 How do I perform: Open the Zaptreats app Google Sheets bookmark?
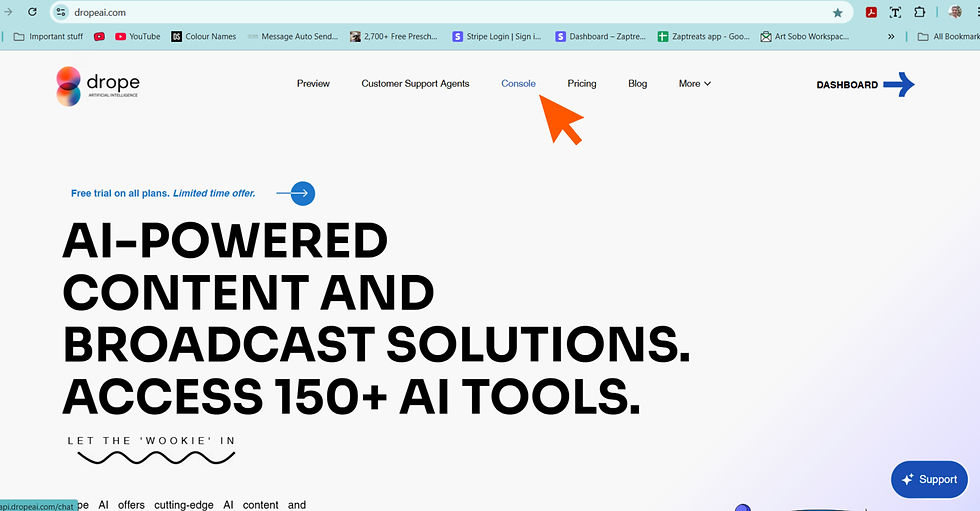coord(704,36)
